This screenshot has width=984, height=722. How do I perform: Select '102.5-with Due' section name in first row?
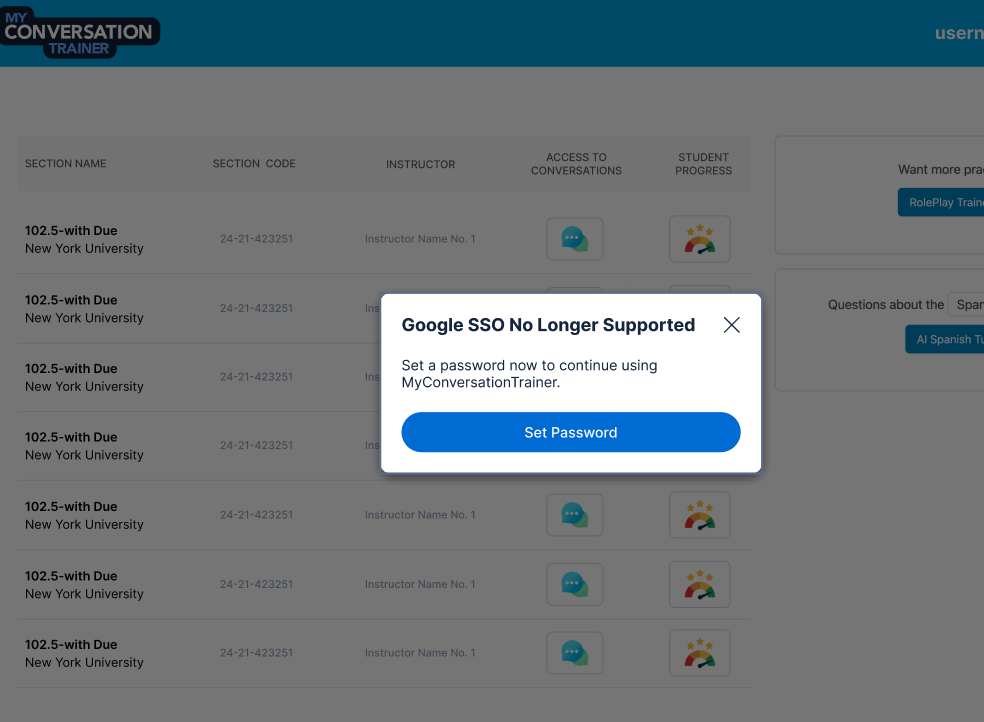coord(71,230)
